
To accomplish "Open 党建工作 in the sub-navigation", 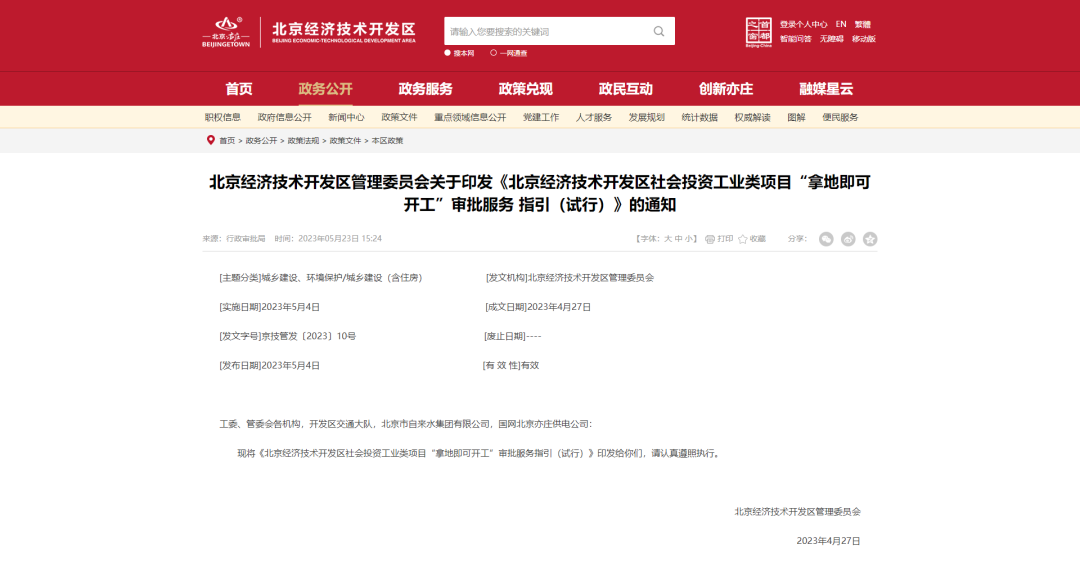I will tap(541, 117).
